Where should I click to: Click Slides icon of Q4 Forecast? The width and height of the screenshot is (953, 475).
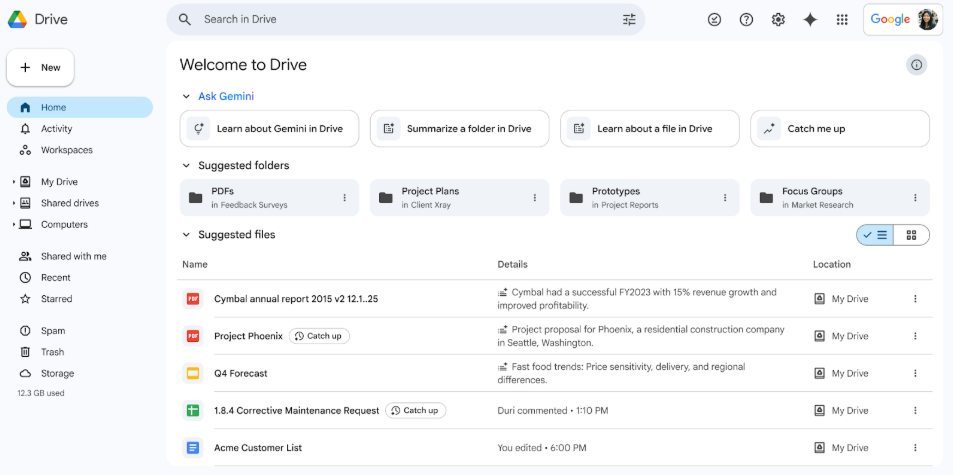[x=193, y=373]
